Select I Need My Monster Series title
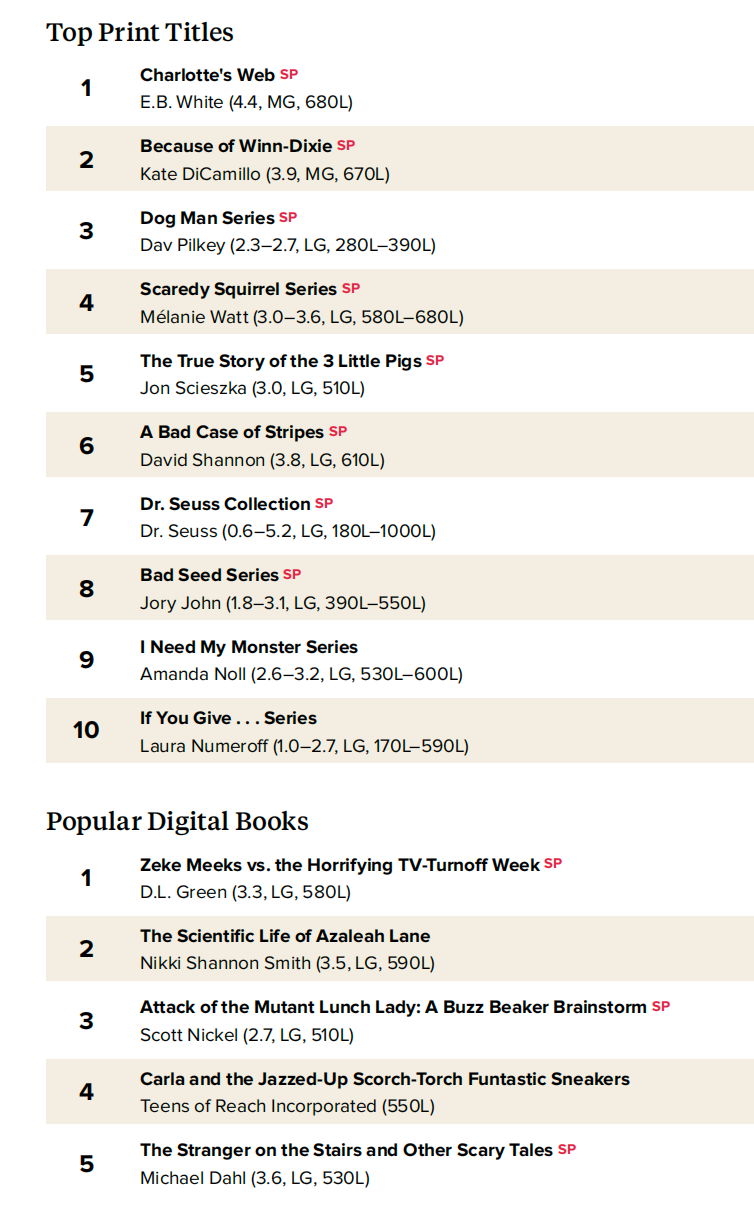The height and width of the screenshot is (1222, 754). tap(249, 647)
